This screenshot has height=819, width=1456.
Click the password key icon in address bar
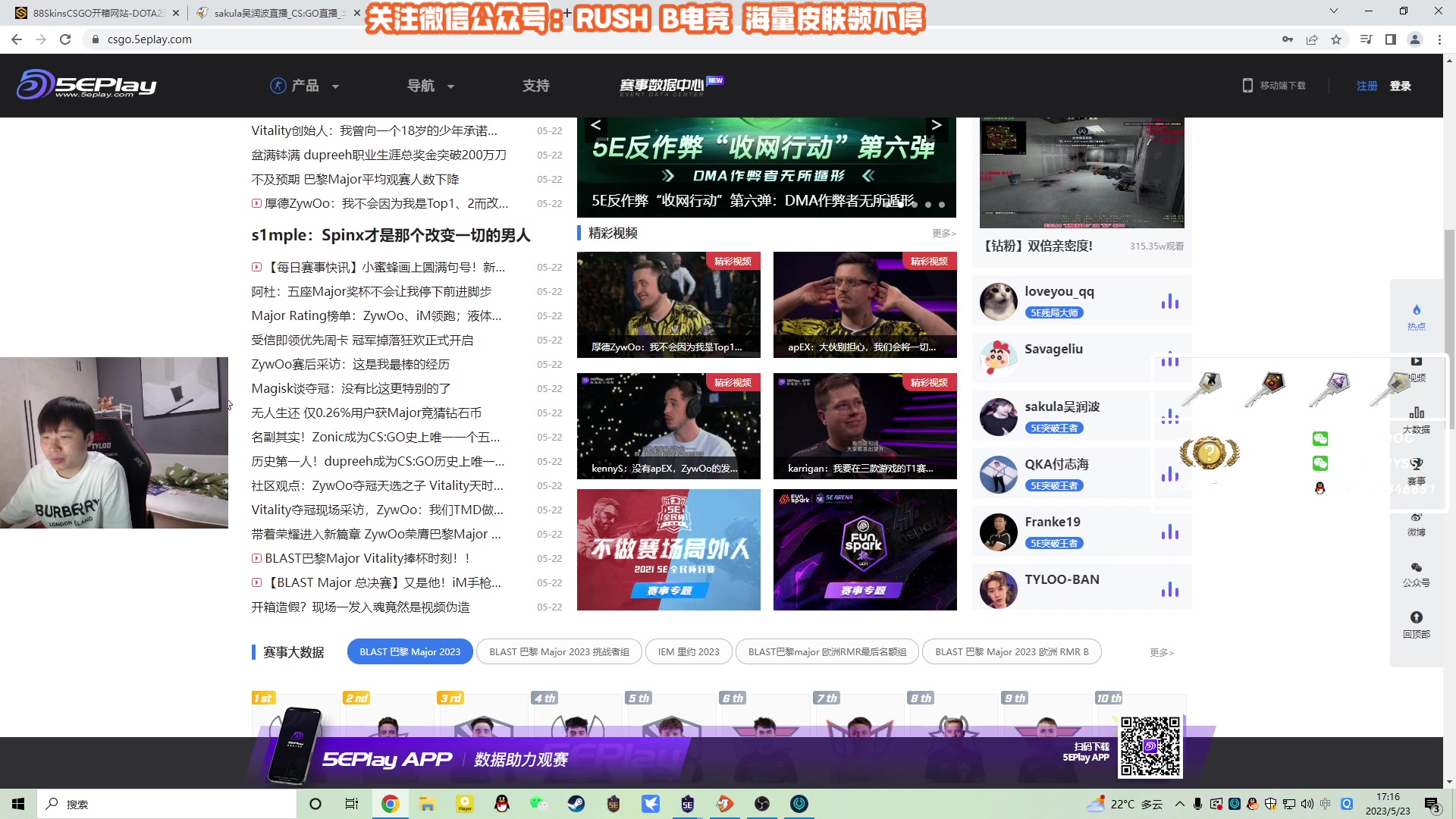point(1288,39)
